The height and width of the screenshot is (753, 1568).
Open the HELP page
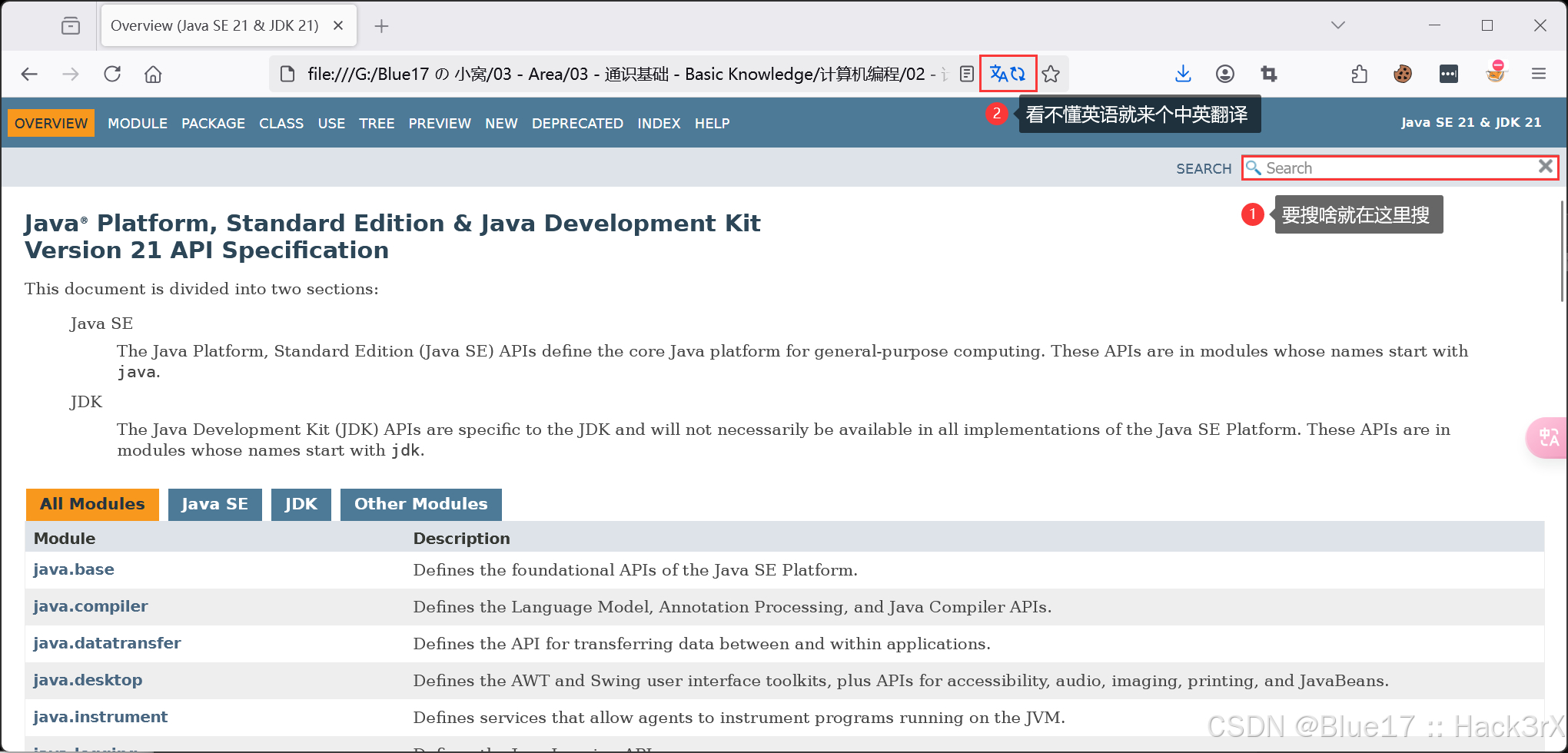pyautogui.click(x=712, y=123)
